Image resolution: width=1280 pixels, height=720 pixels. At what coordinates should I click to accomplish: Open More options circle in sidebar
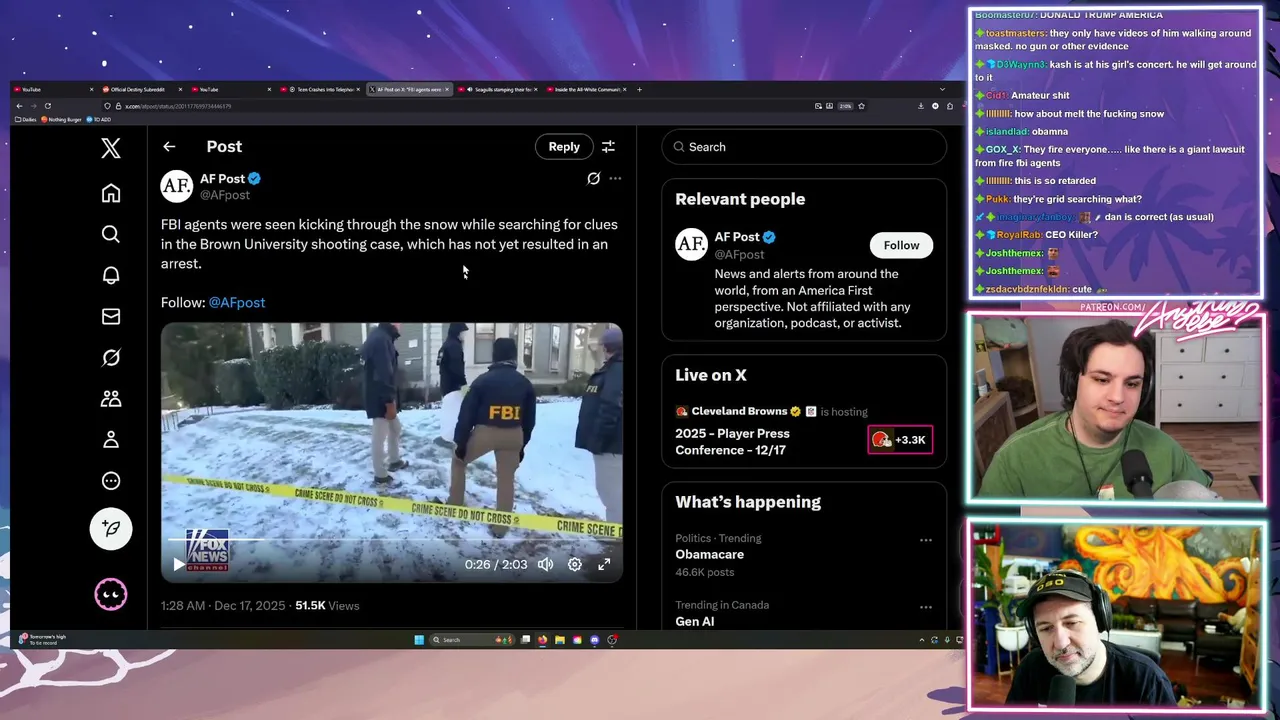point(111,480)
